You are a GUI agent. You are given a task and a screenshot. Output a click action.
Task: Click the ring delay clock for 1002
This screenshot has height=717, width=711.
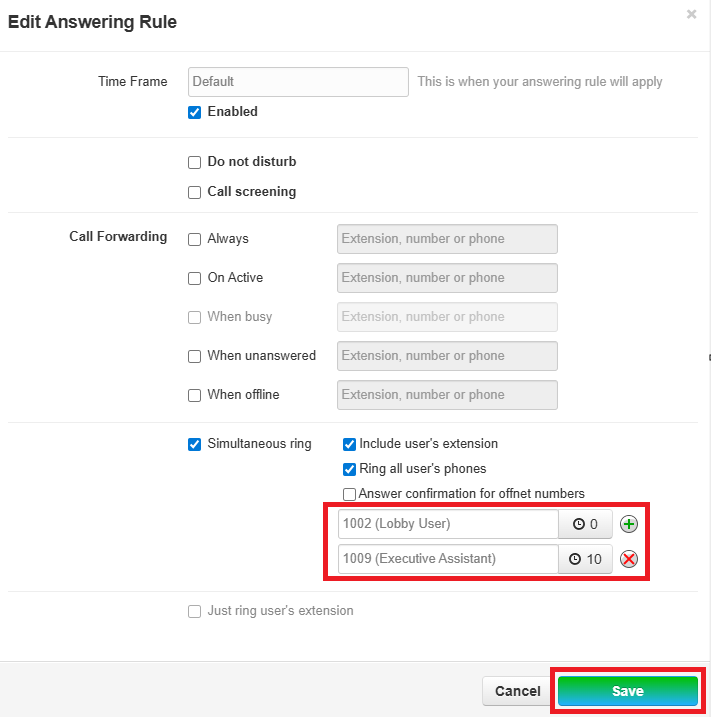(x=585, y=524)
